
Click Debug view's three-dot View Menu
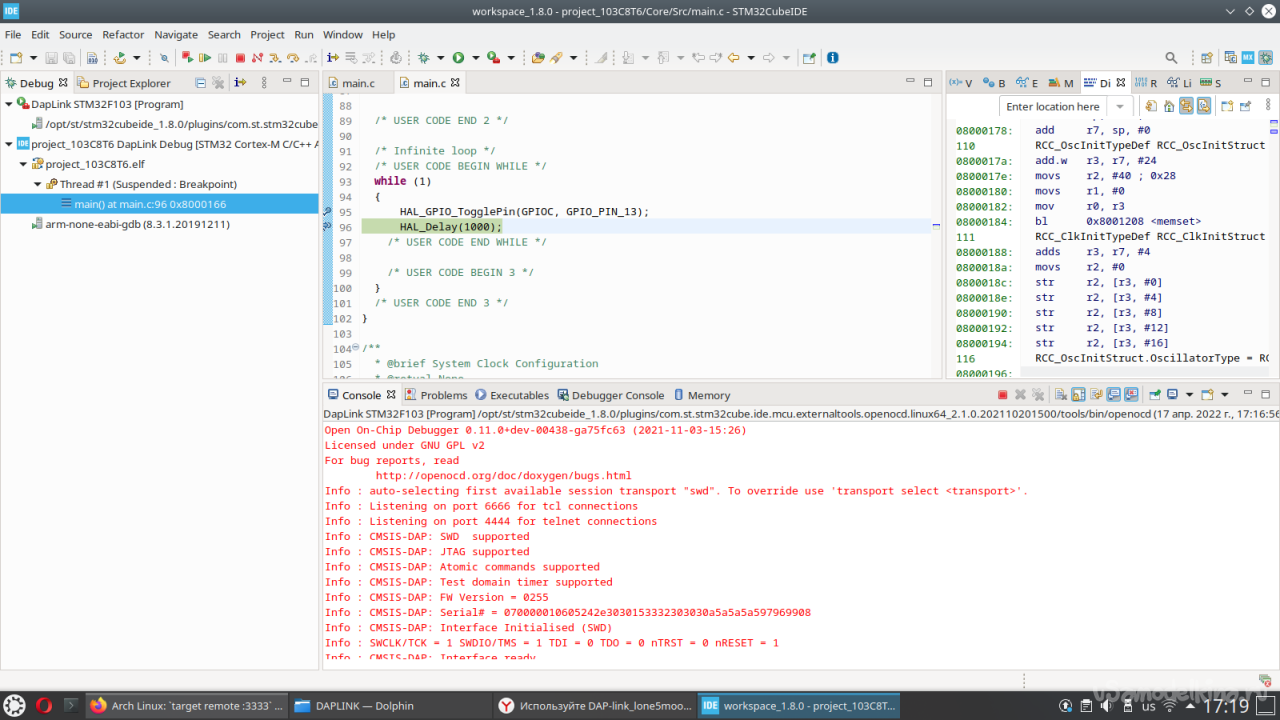tap(264, 83)
